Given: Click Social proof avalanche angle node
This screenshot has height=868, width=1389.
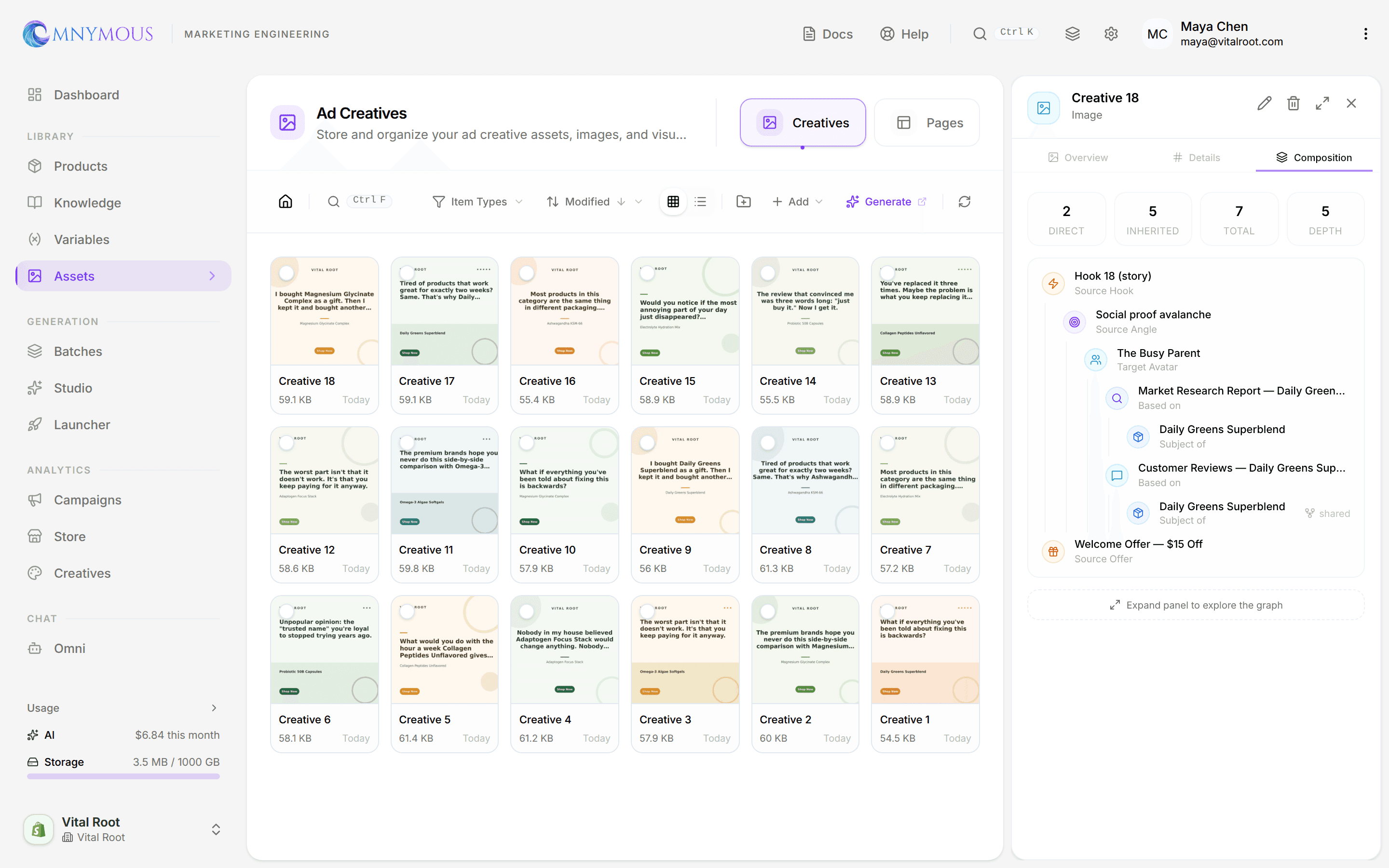Looking at the screenshot, I should tap(1207, 322).
